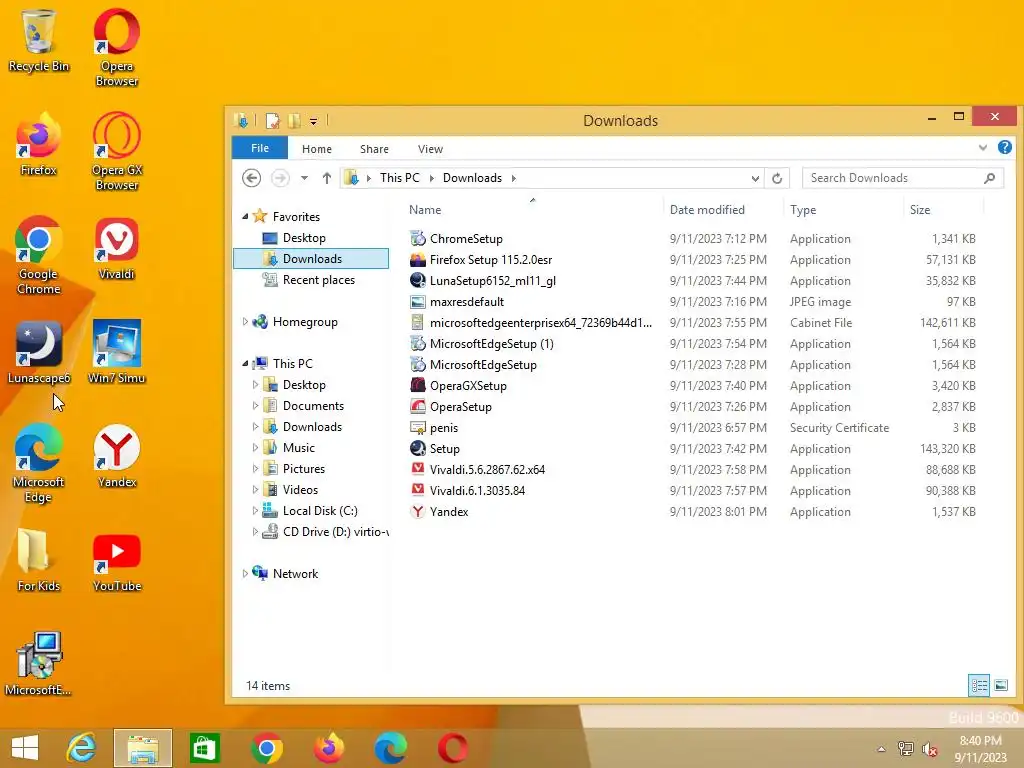Expand the Network tree node
1024x768 pixels.
(x=245, y=573)
